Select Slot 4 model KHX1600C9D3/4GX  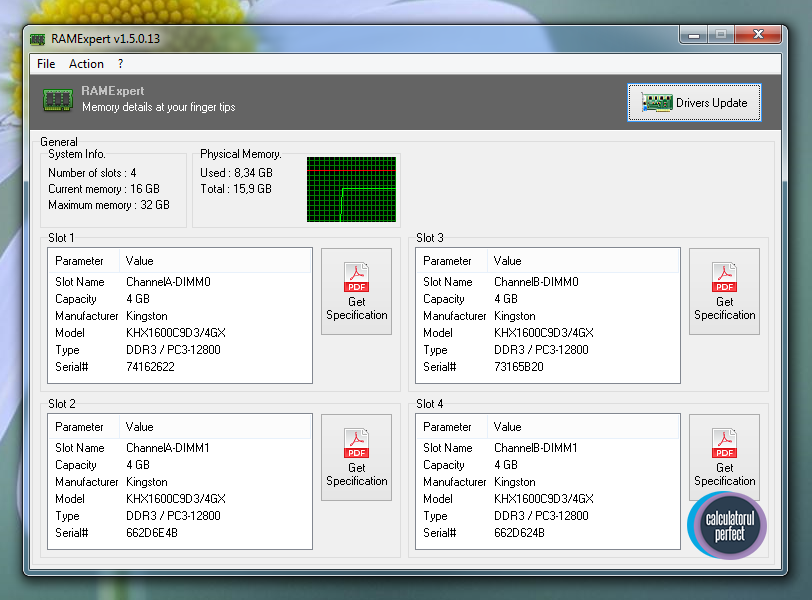coord(544,499)
